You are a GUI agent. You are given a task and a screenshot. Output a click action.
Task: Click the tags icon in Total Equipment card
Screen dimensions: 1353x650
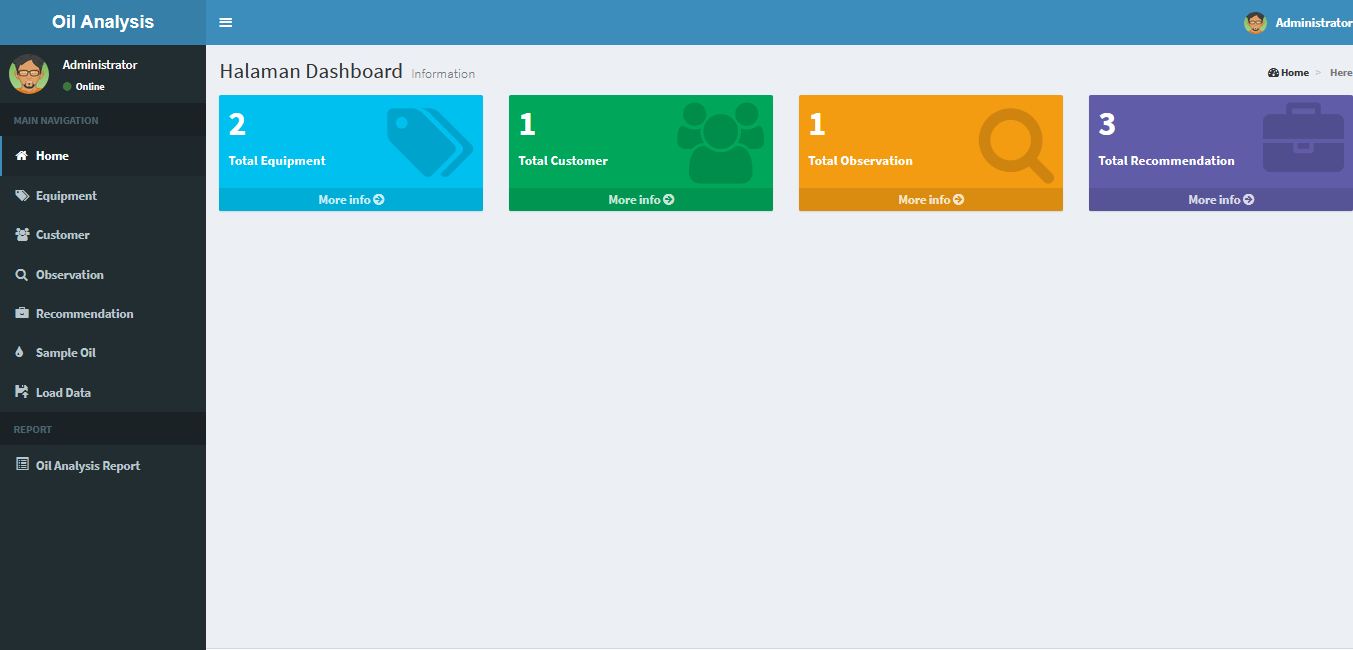430,142
